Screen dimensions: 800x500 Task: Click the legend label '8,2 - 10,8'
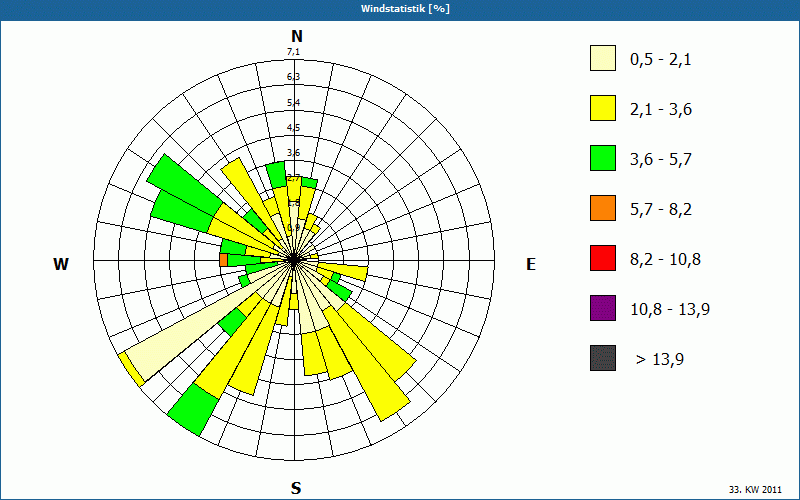[665, 260]
